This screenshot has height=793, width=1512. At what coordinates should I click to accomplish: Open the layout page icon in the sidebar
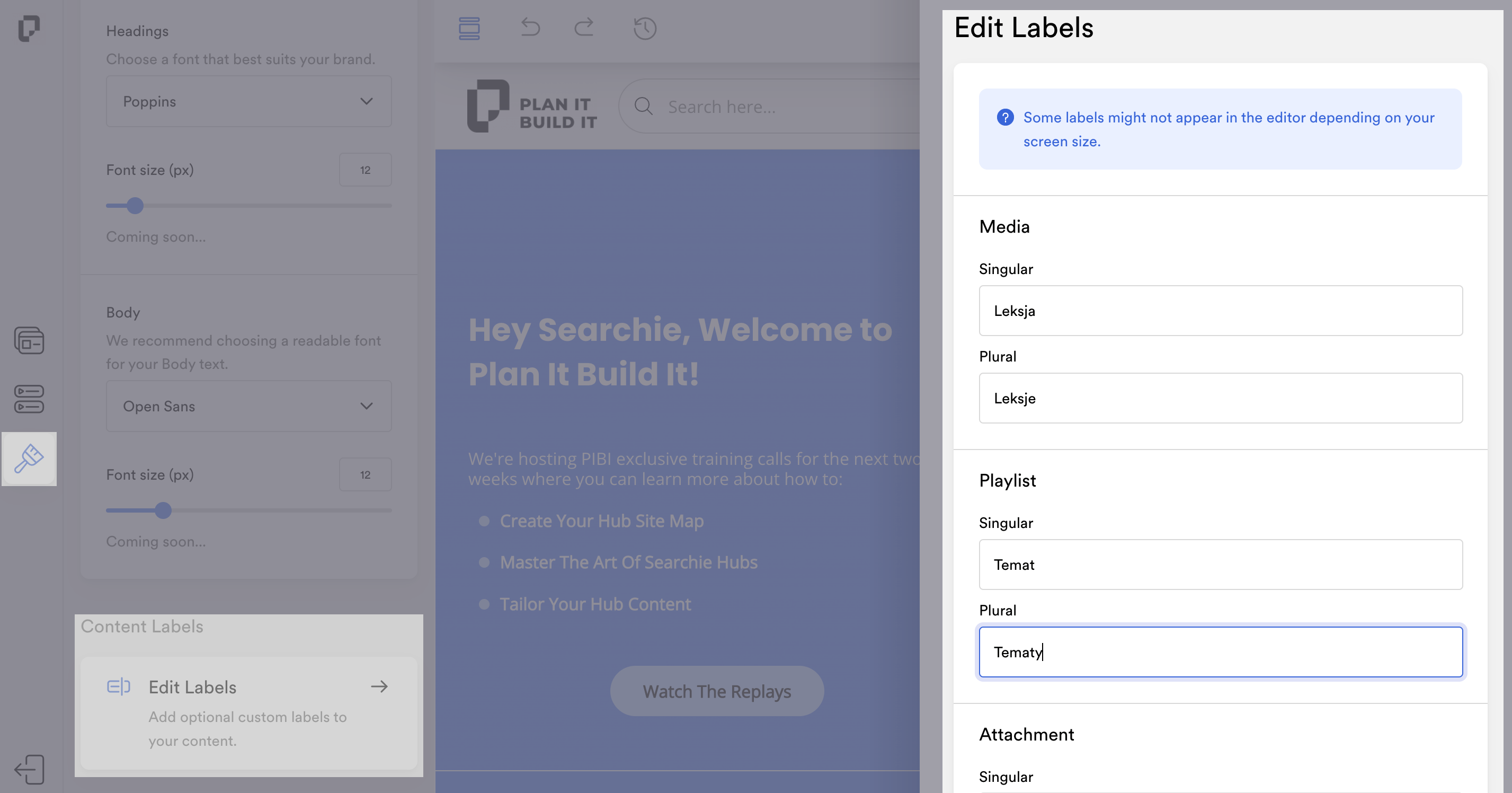coord(29,341)
